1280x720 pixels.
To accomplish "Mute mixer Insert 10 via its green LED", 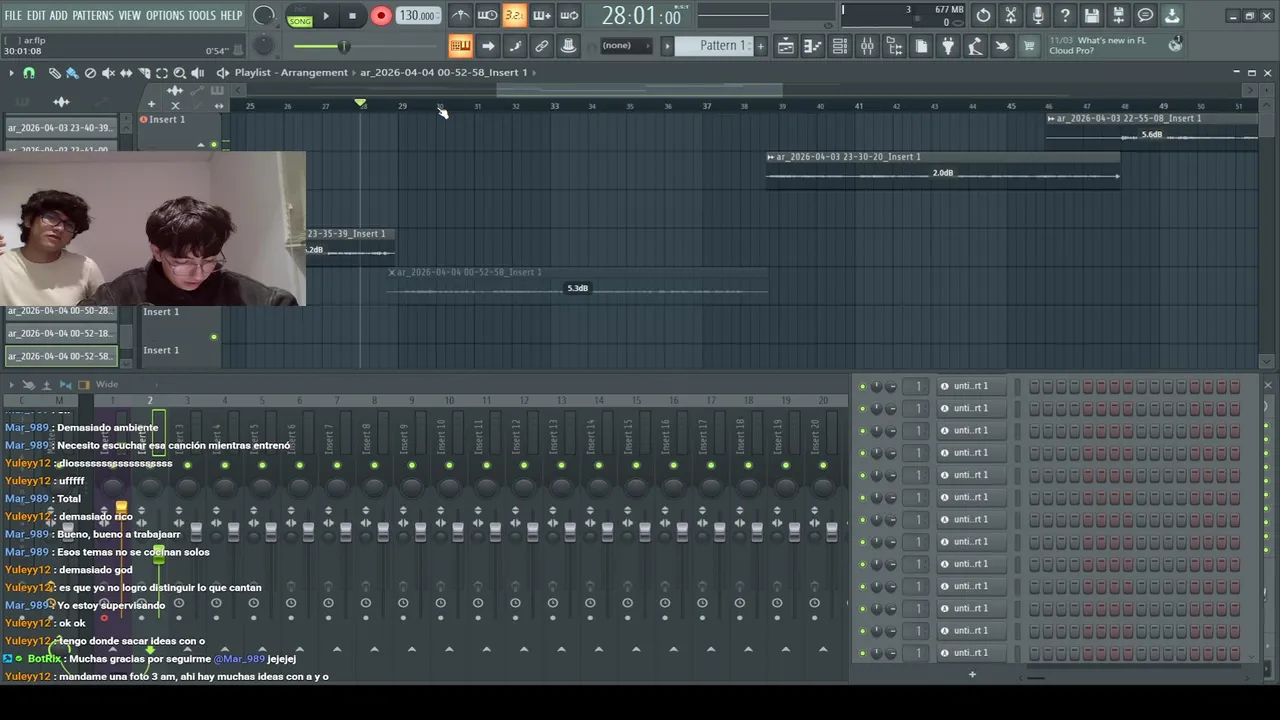I will point(449,465).
